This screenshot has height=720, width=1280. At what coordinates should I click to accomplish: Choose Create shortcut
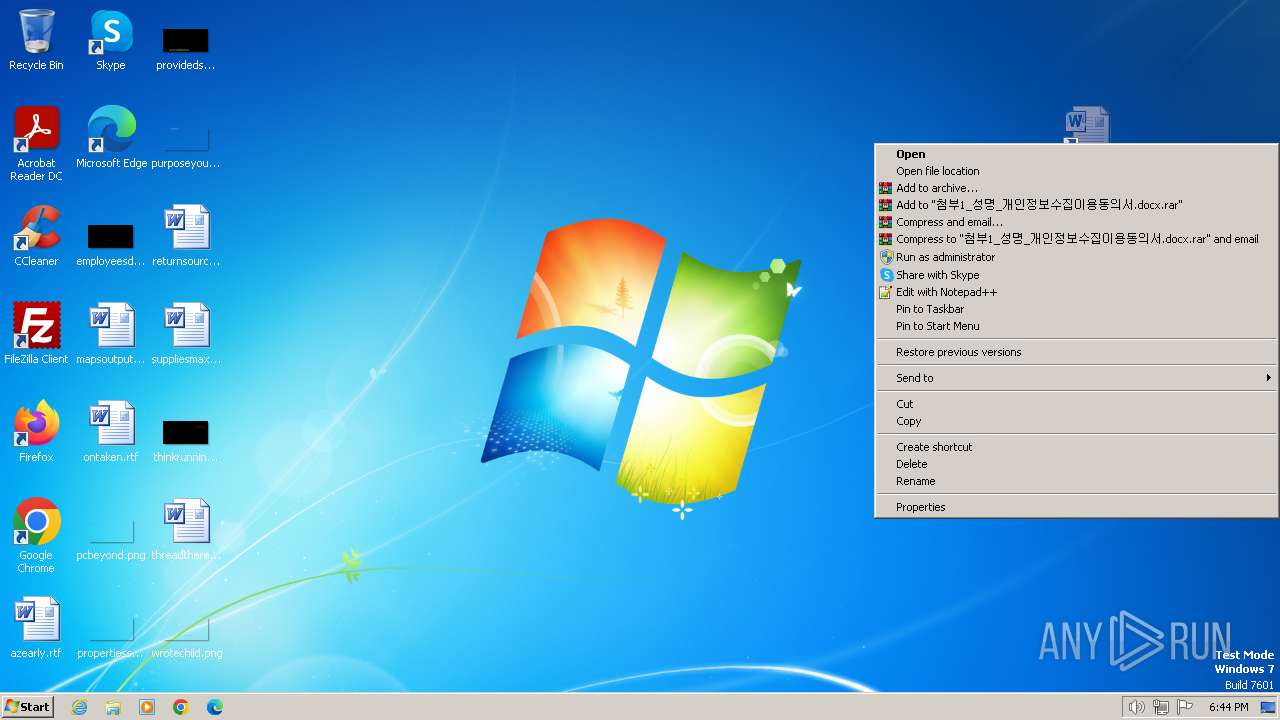coord(1076,447)
